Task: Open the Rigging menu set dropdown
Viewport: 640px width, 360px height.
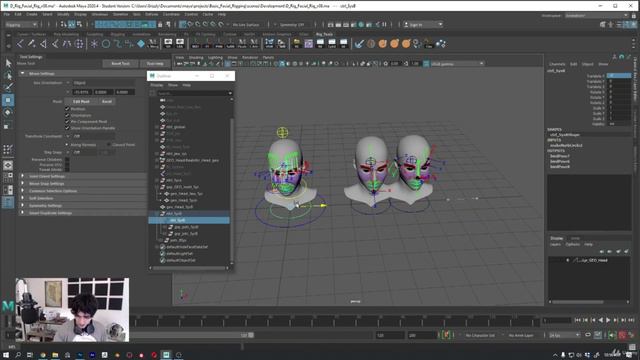Action: (x=21, y=24)
